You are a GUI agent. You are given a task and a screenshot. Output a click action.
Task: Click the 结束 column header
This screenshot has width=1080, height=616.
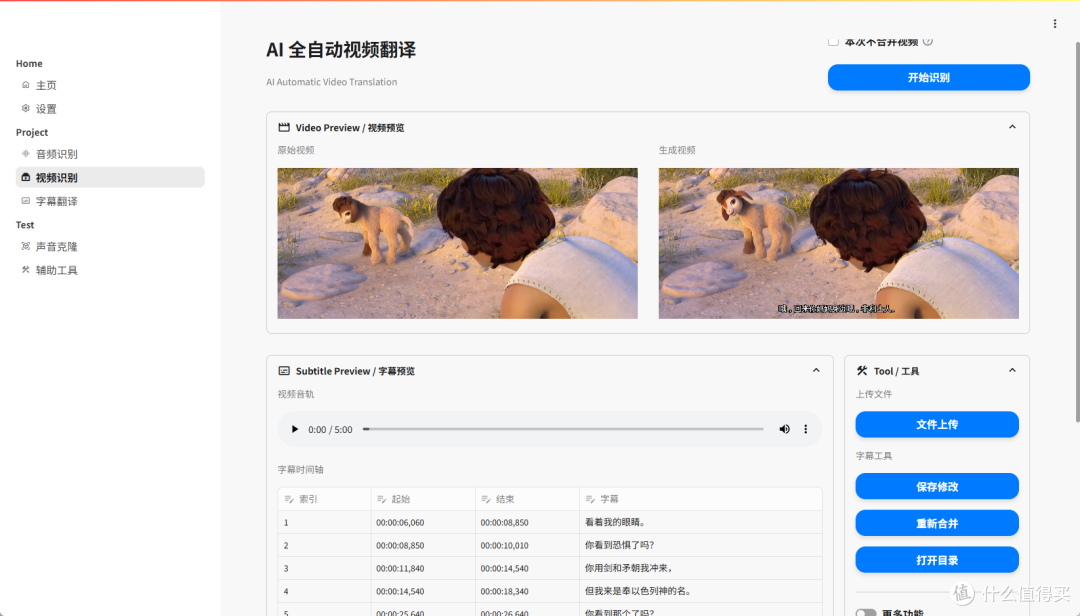pyautogui.click(x=527, y=499)
